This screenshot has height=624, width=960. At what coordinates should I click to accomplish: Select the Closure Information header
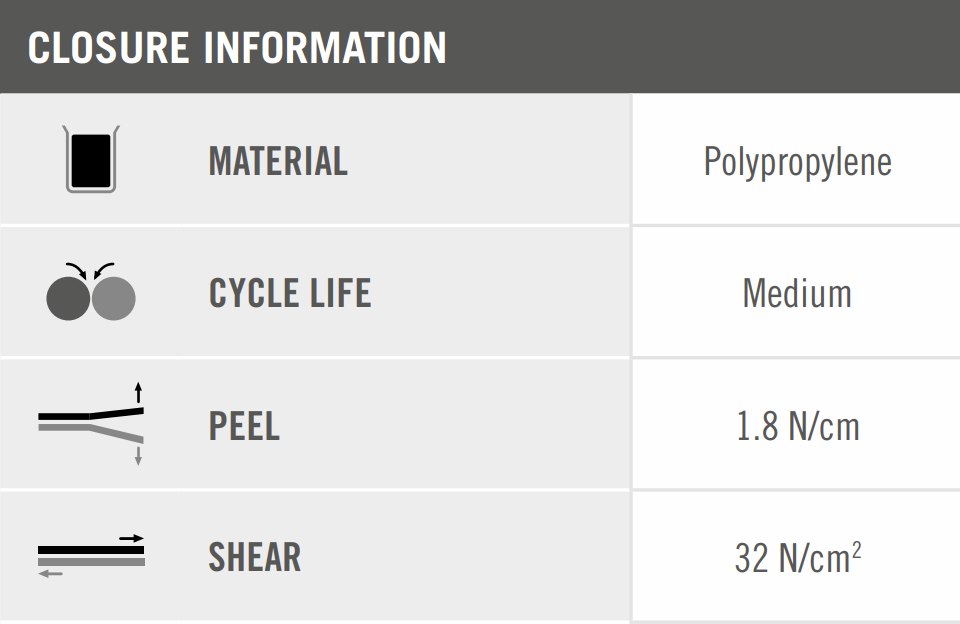click(x=237, y=47)
